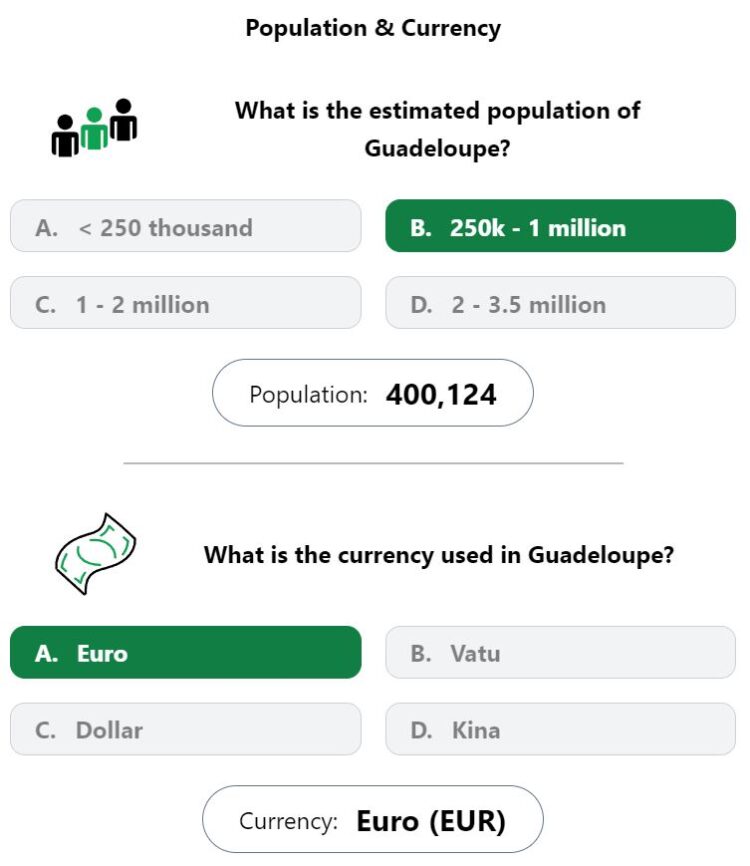Image resolution: width=750 pixels, height=866 pixels.
Task: Click the currency used in Guadeloupe question
Action: (x=439, y=555)
